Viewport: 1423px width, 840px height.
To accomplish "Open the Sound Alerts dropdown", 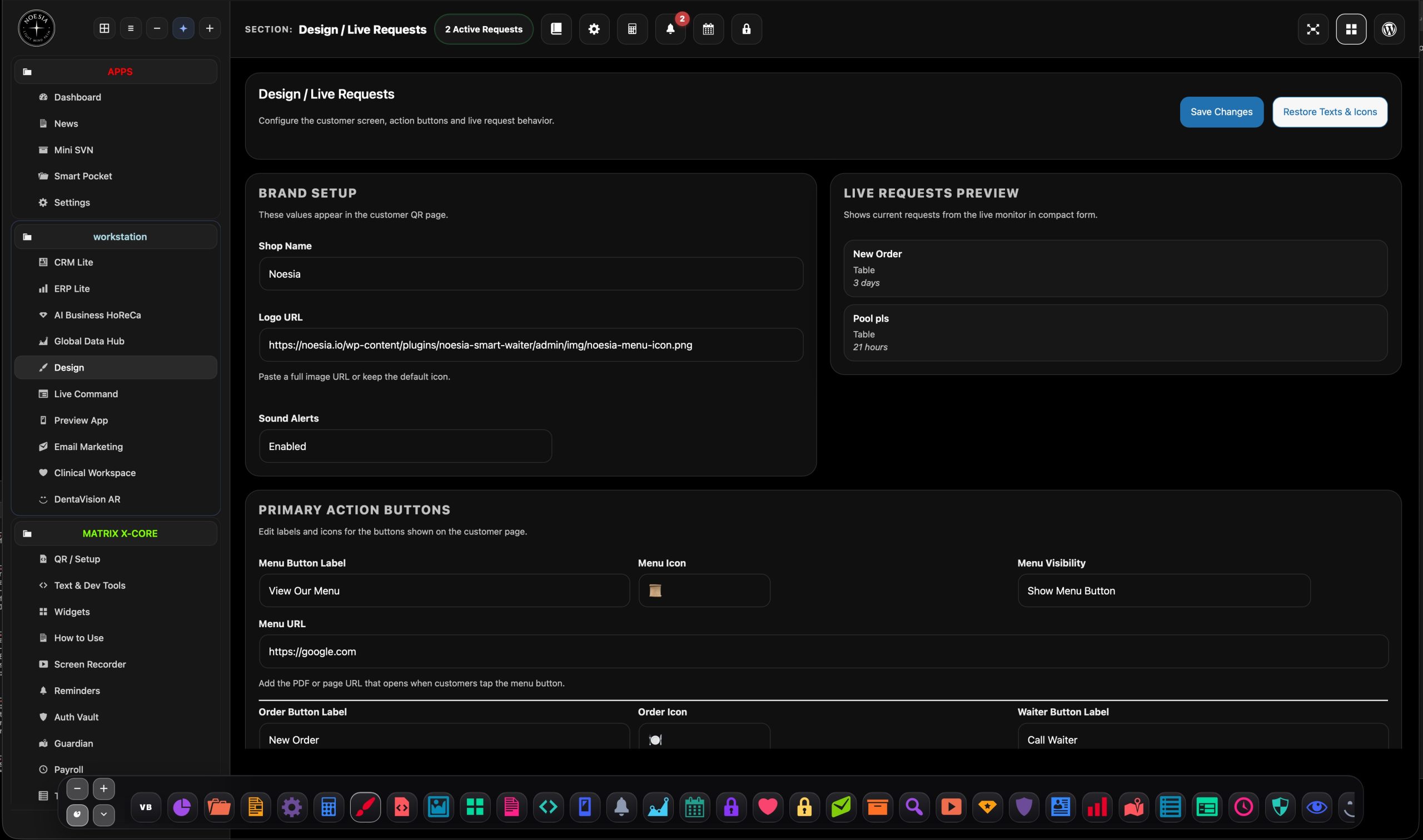I will tap(405, 446).
